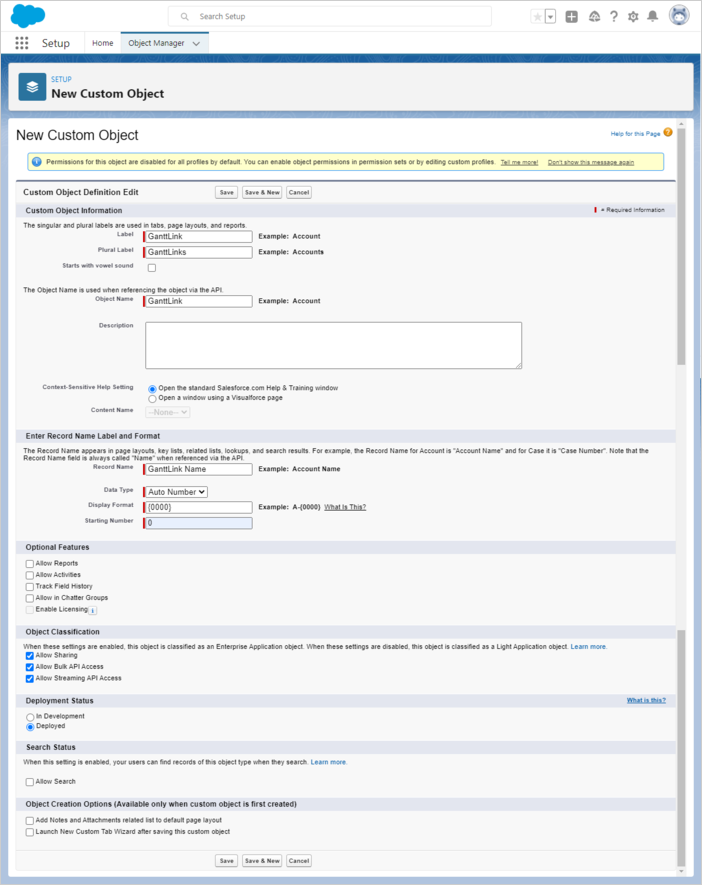
Task: Switch to the Home tab
Action: point(102,43)
